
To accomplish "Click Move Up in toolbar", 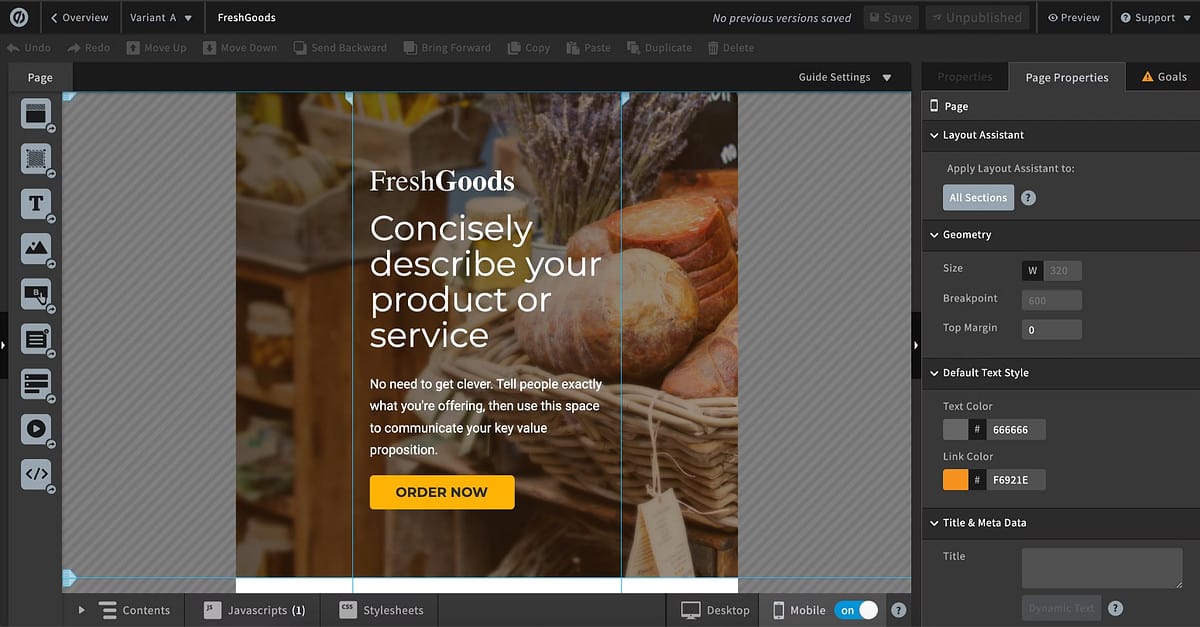I will tap(157, 47).
